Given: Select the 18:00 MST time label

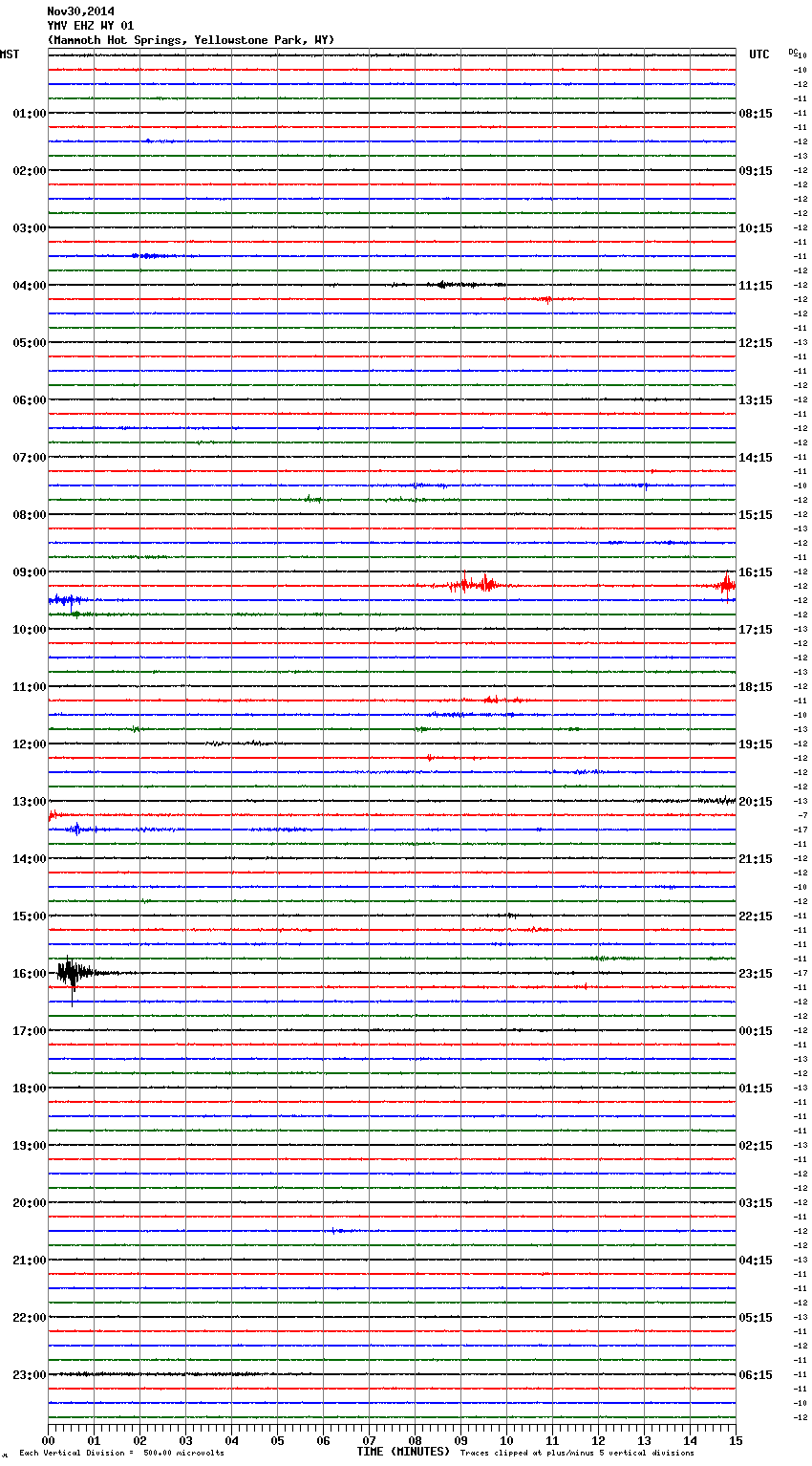Looking at the screenshot, I should coord(30,1089).
